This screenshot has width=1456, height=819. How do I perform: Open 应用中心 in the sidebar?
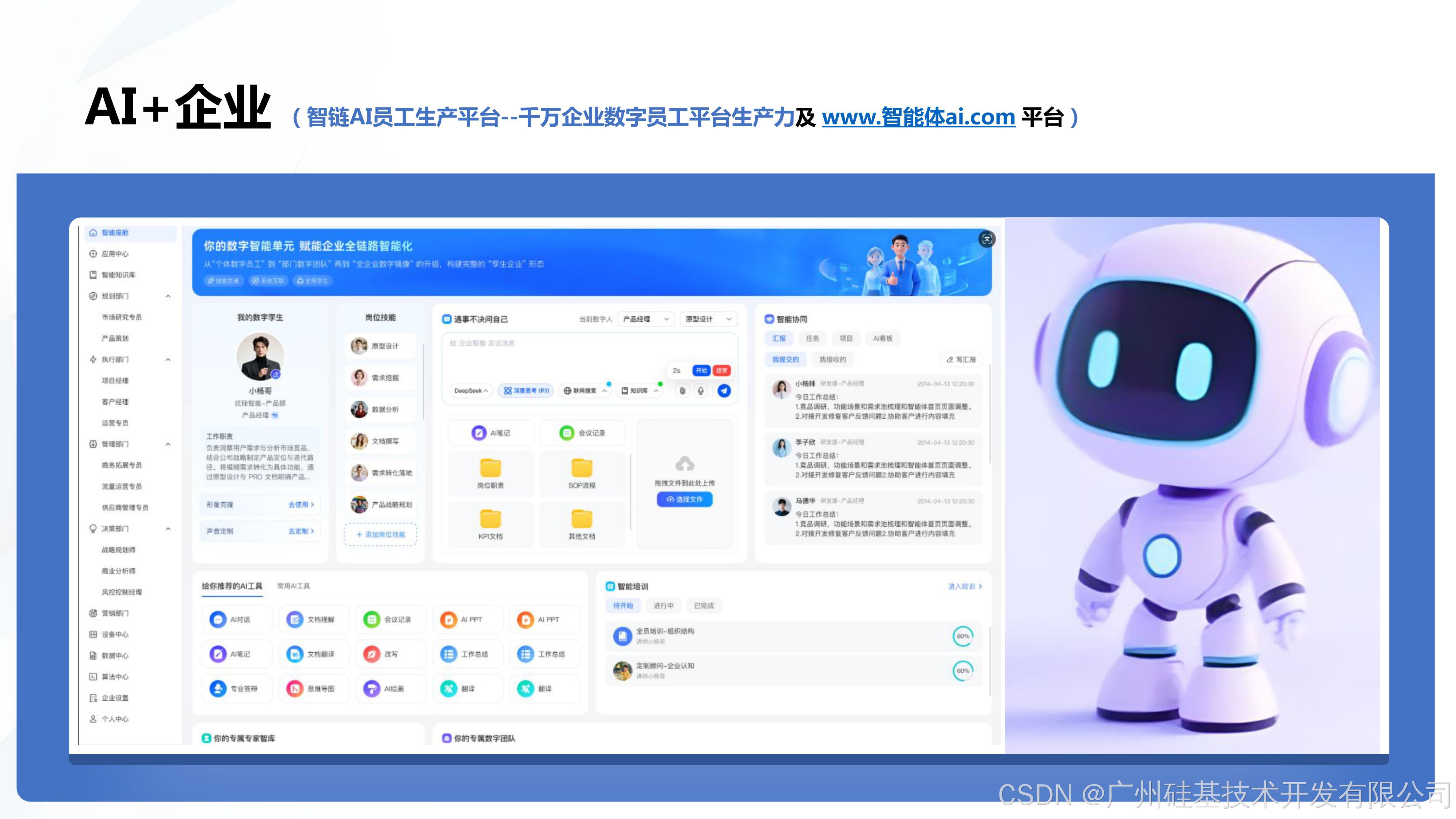point(109,254)
